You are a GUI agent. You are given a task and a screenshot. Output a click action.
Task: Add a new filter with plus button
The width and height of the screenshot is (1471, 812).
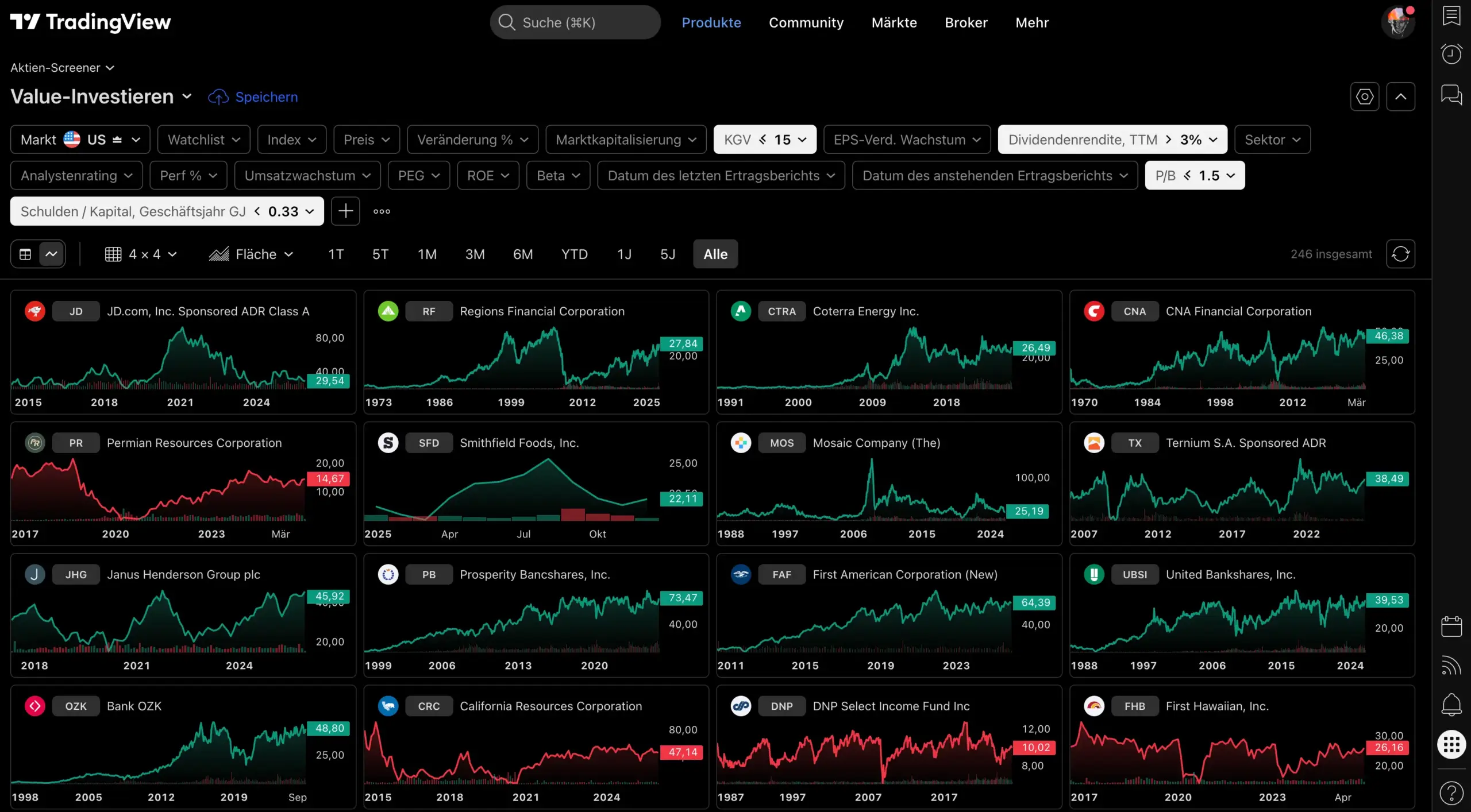click(345, 211)
